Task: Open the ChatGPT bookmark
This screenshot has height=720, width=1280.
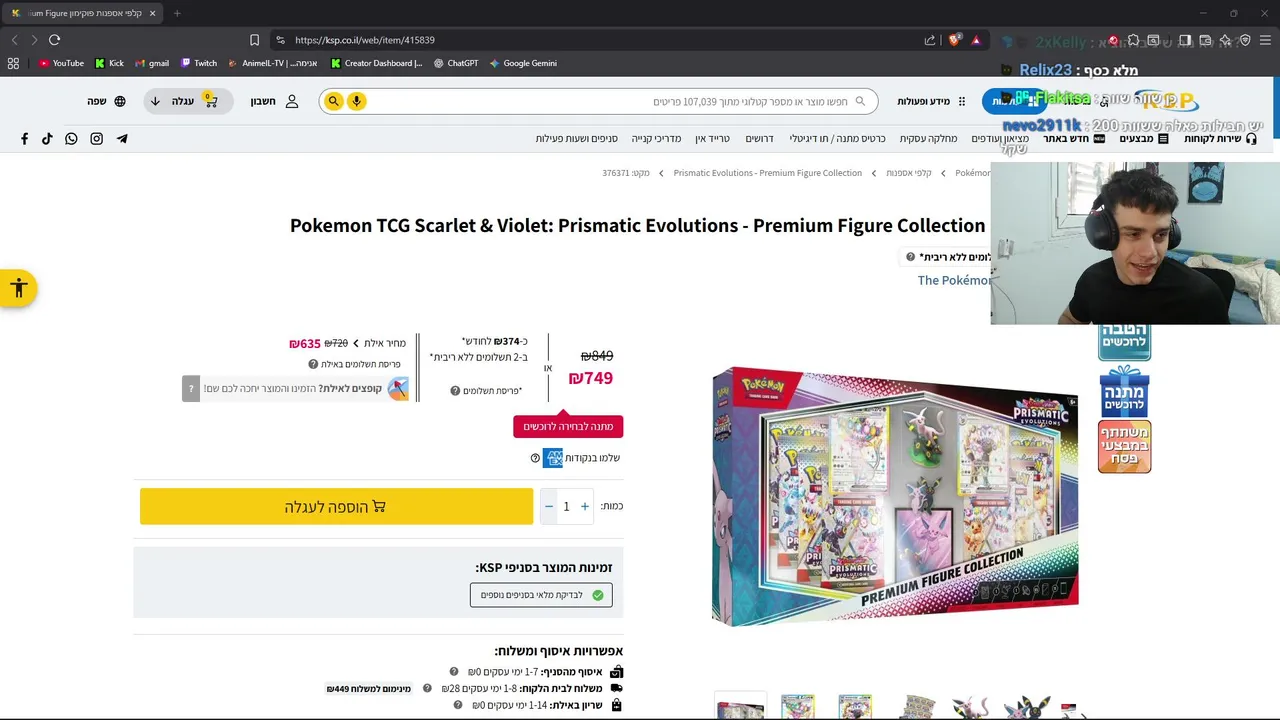Action: point(456,63)
